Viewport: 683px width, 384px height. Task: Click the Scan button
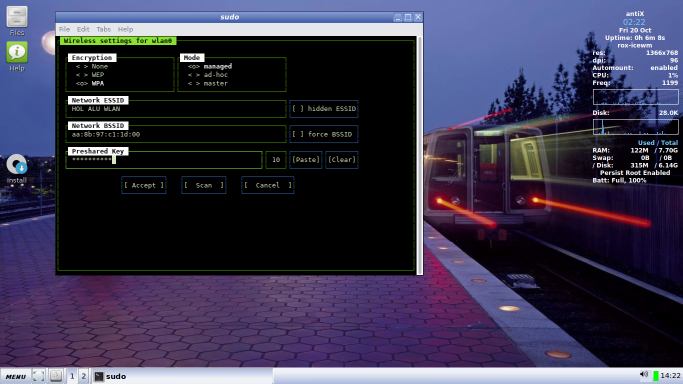click(x=203, y=185)
